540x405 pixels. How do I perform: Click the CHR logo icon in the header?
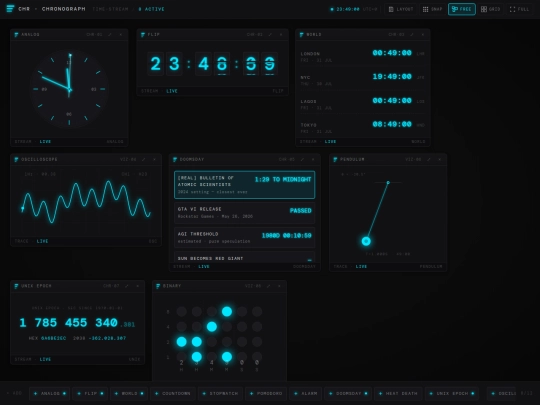[10, 9]
